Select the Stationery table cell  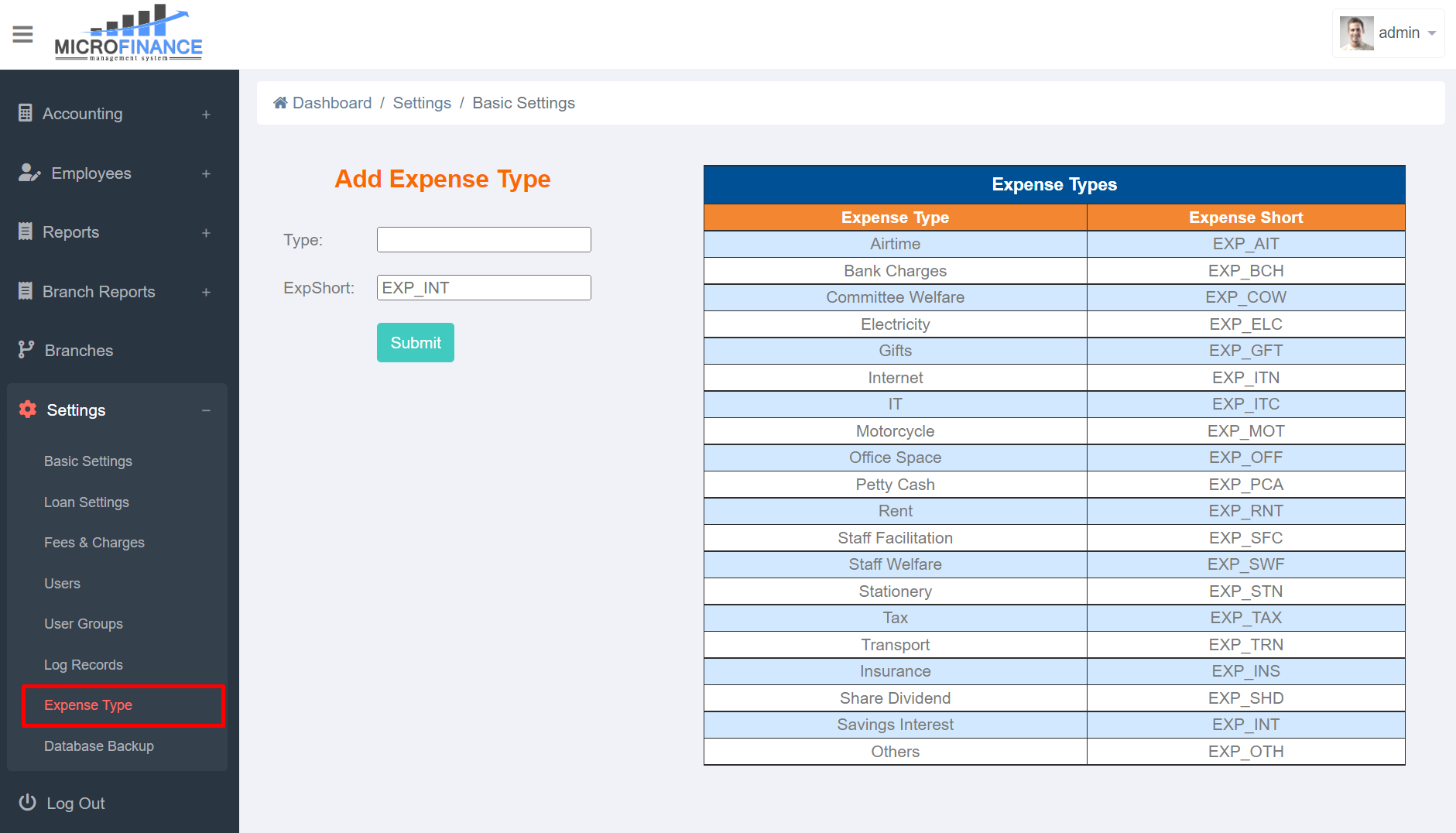(x=895, y=591)
